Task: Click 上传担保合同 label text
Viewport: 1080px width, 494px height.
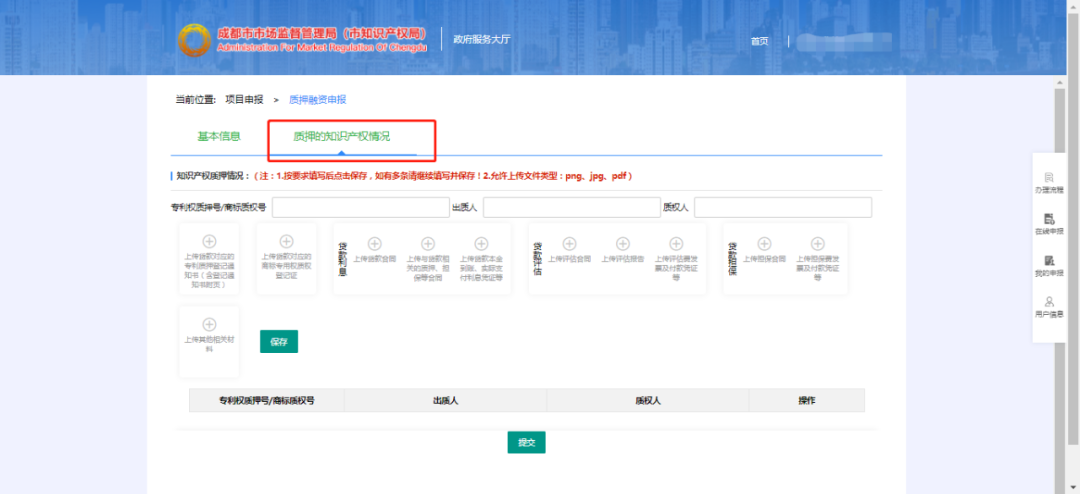Action: pyautogui.click(x=765, y=260)
